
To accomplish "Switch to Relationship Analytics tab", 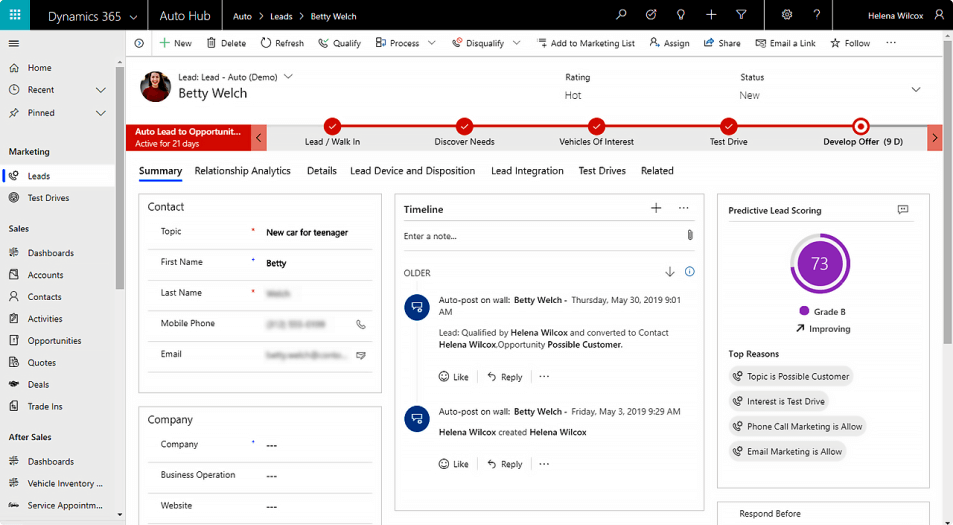I will tap(243, 171).
